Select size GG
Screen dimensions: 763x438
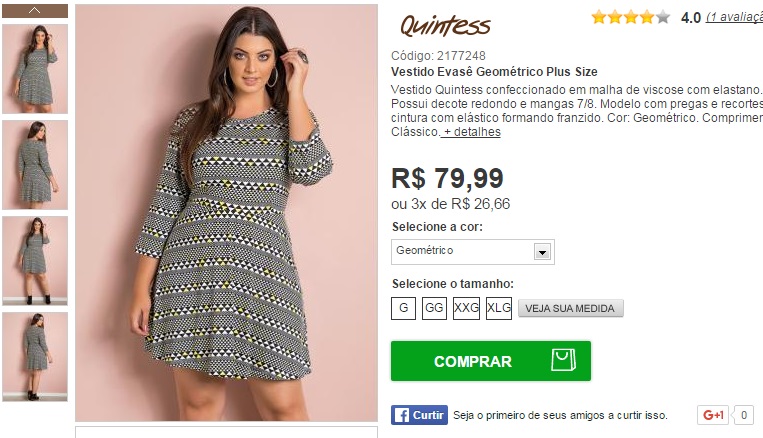434,308
